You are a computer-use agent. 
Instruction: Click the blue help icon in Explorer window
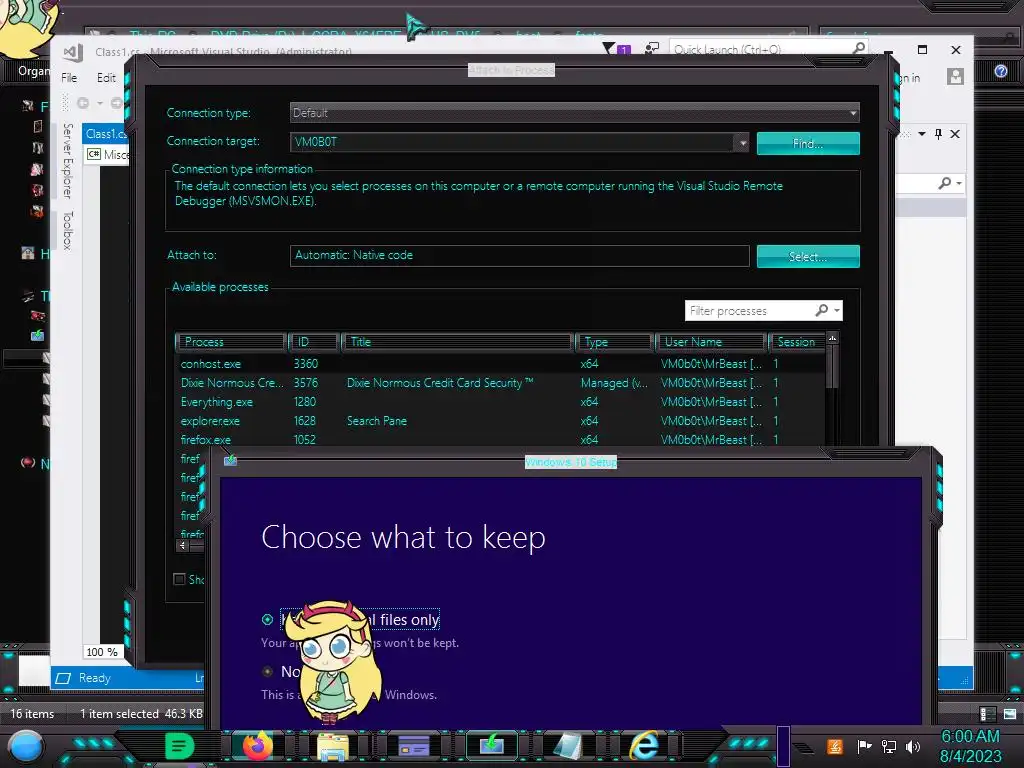(x=1000, y=71)
